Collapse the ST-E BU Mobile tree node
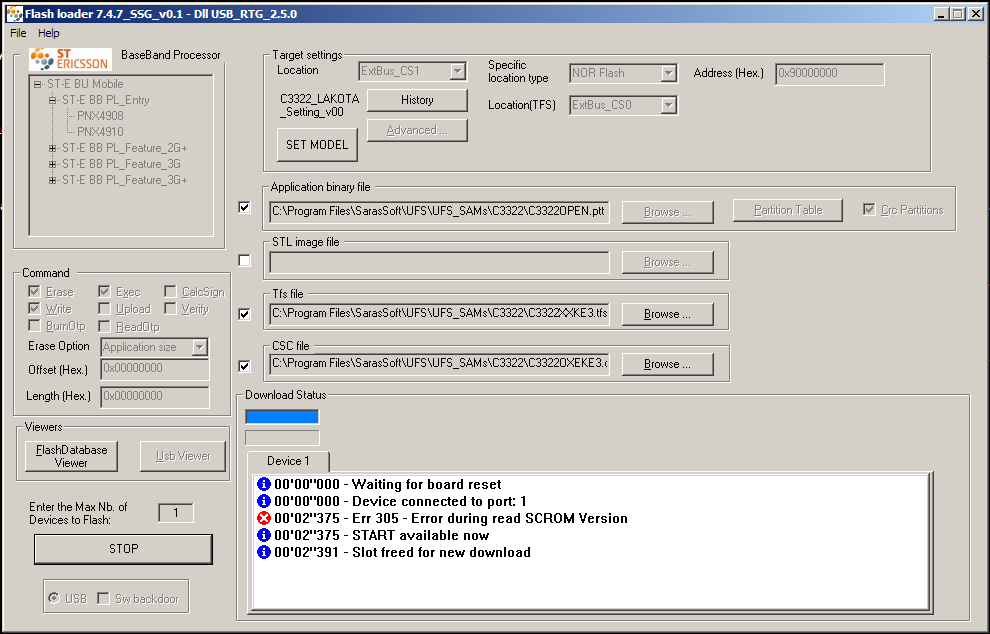This screenshot has height=634, width=990. click(37, 84)
